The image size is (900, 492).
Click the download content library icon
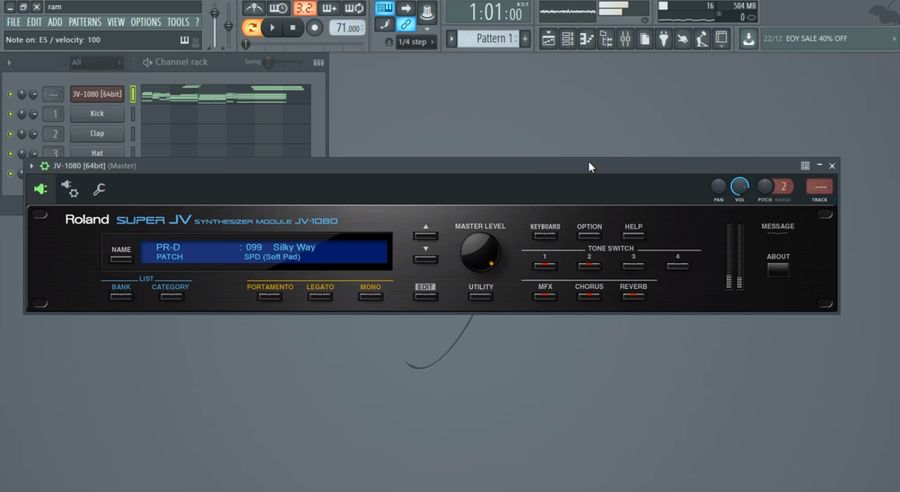(748, 38)
